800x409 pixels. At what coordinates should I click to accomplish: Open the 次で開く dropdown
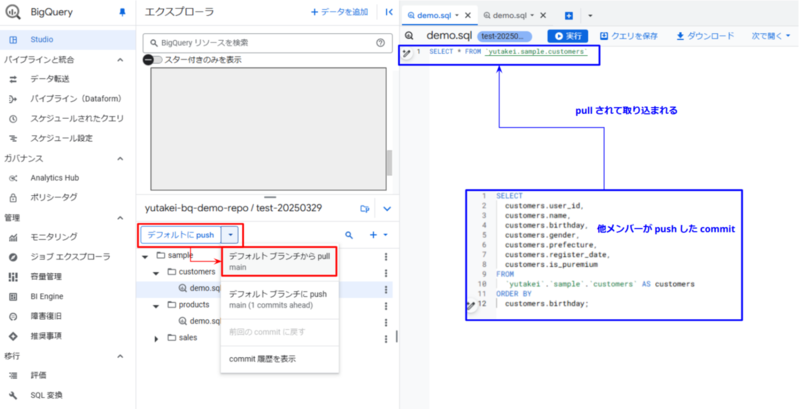770,36
